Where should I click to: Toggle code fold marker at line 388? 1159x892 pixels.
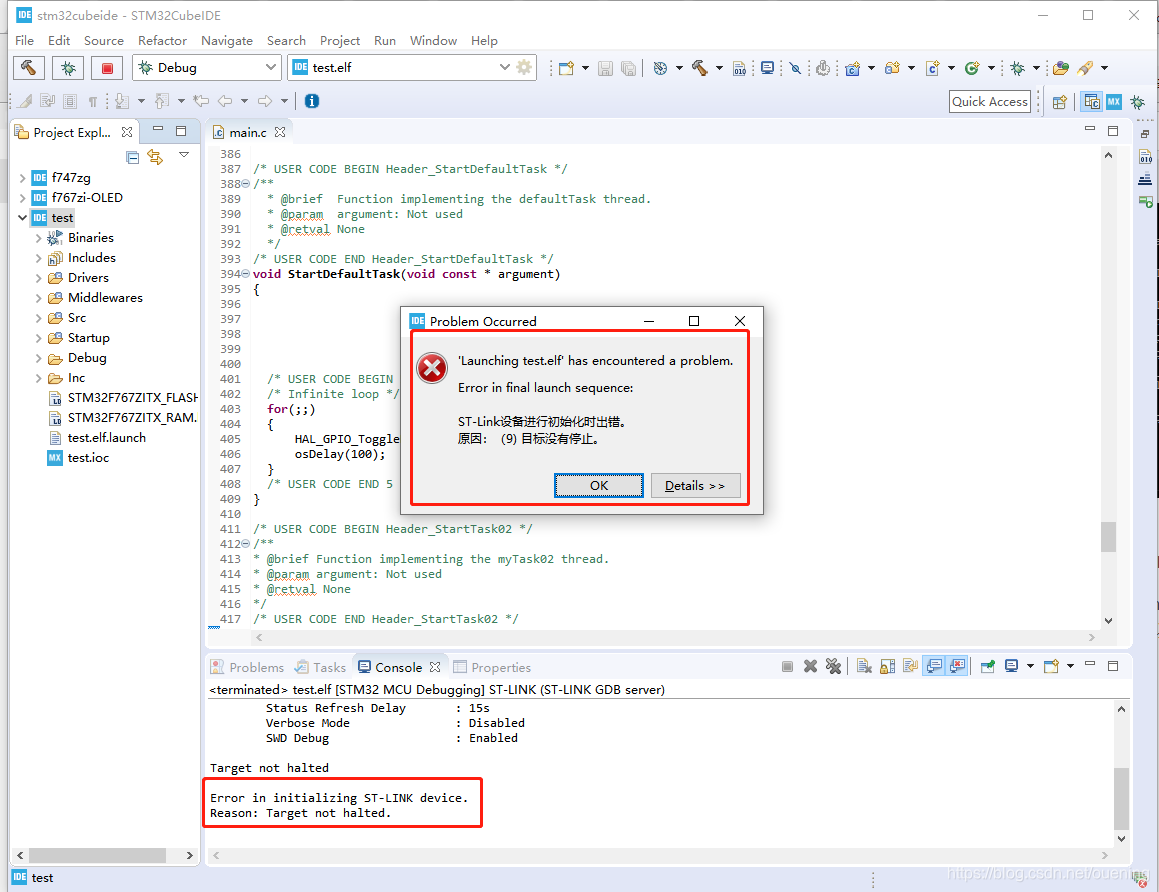pos(245,184)
